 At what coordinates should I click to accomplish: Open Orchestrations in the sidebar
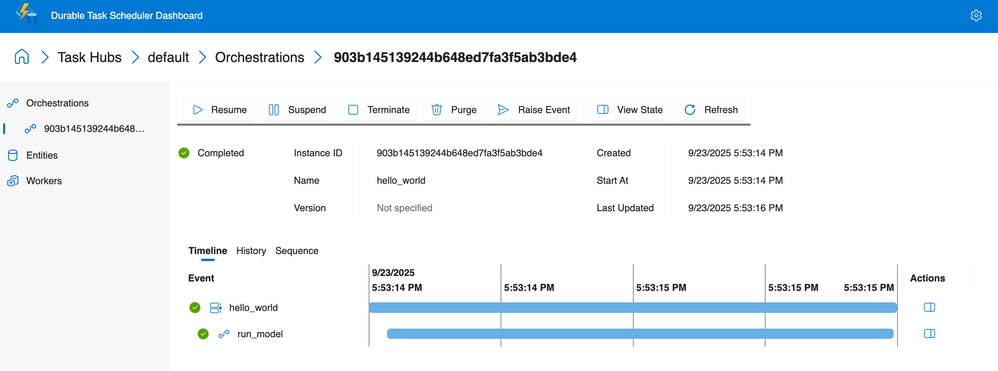point(57,102)
